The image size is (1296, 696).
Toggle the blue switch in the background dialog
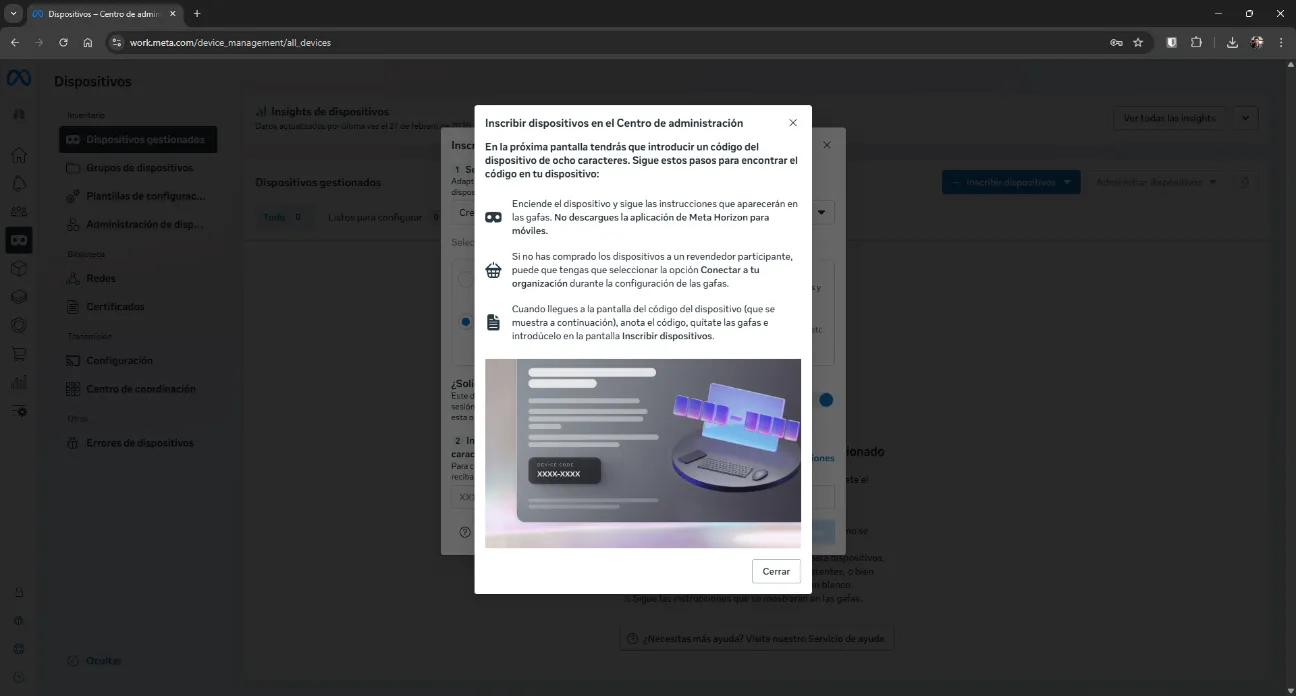tap(825, 400)
